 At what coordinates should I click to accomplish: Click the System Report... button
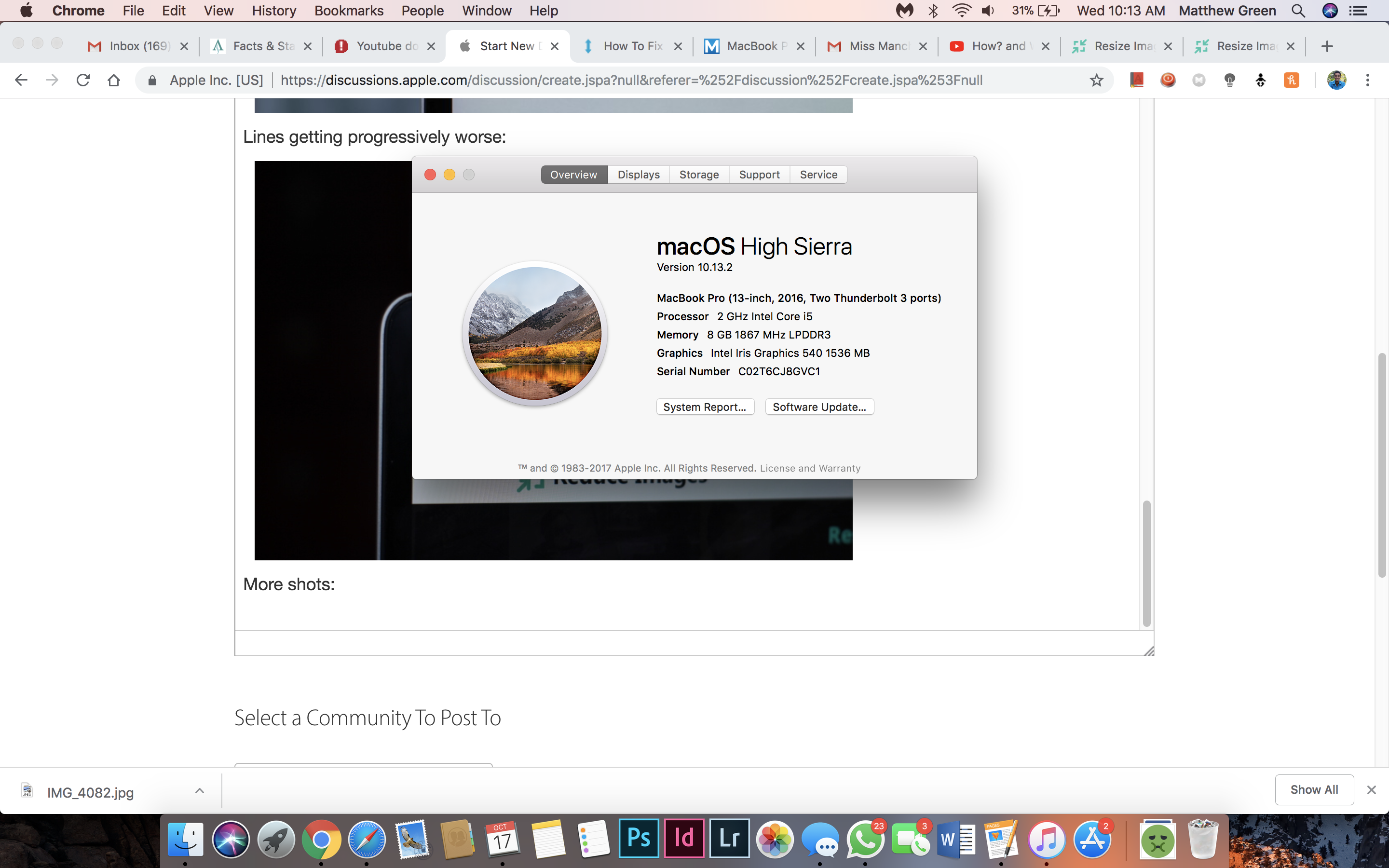point(704,407)
